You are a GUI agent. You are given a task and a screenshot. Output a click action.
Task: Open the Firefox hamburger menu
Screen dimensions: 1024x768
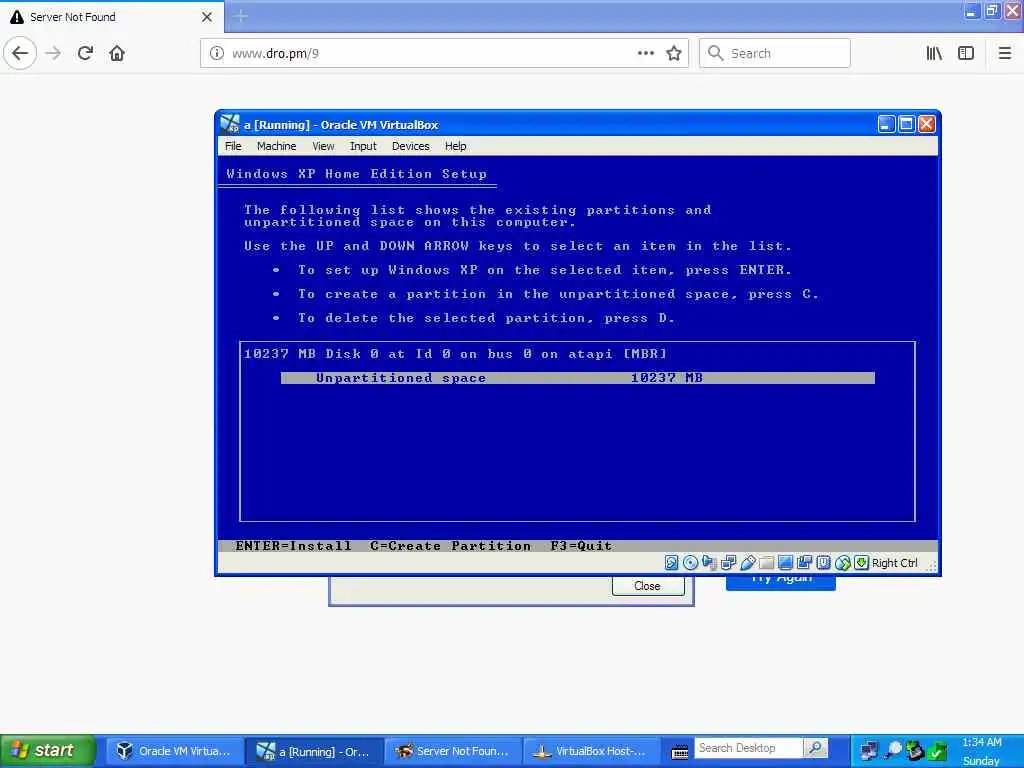pos(1005,53)
